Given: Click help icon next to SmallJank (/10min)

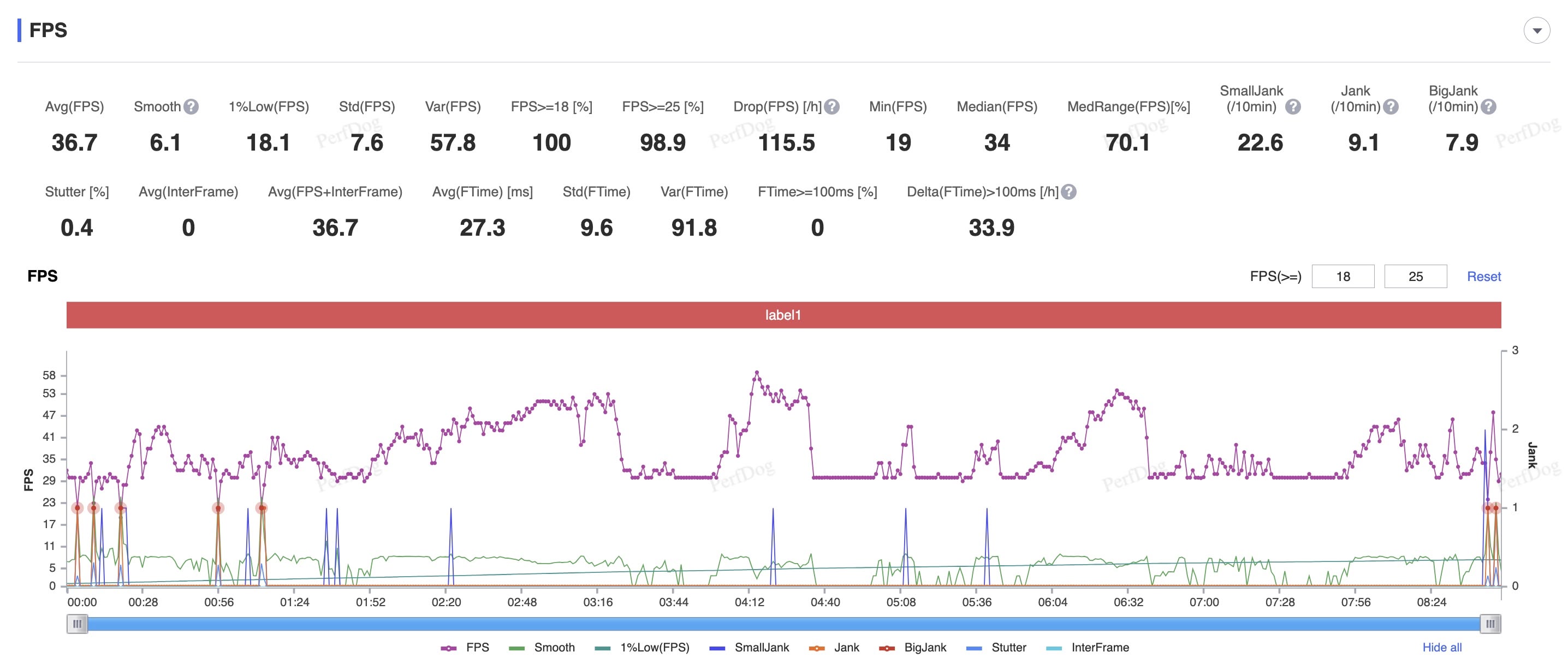Looking at the screenshot, I should 1293,107.
